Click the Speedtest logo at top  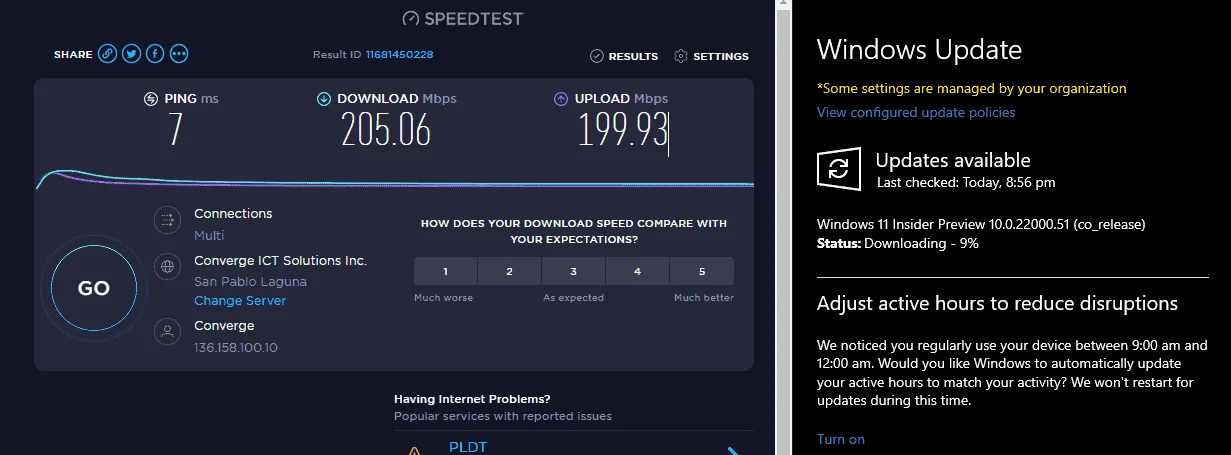[x=462, y=18]
